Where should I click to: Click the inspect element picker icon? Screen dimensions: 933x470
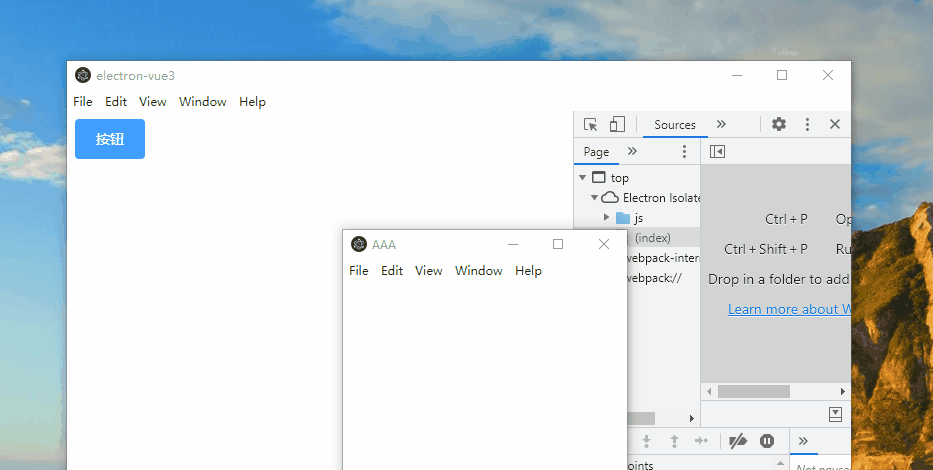(x=590, y=124)
